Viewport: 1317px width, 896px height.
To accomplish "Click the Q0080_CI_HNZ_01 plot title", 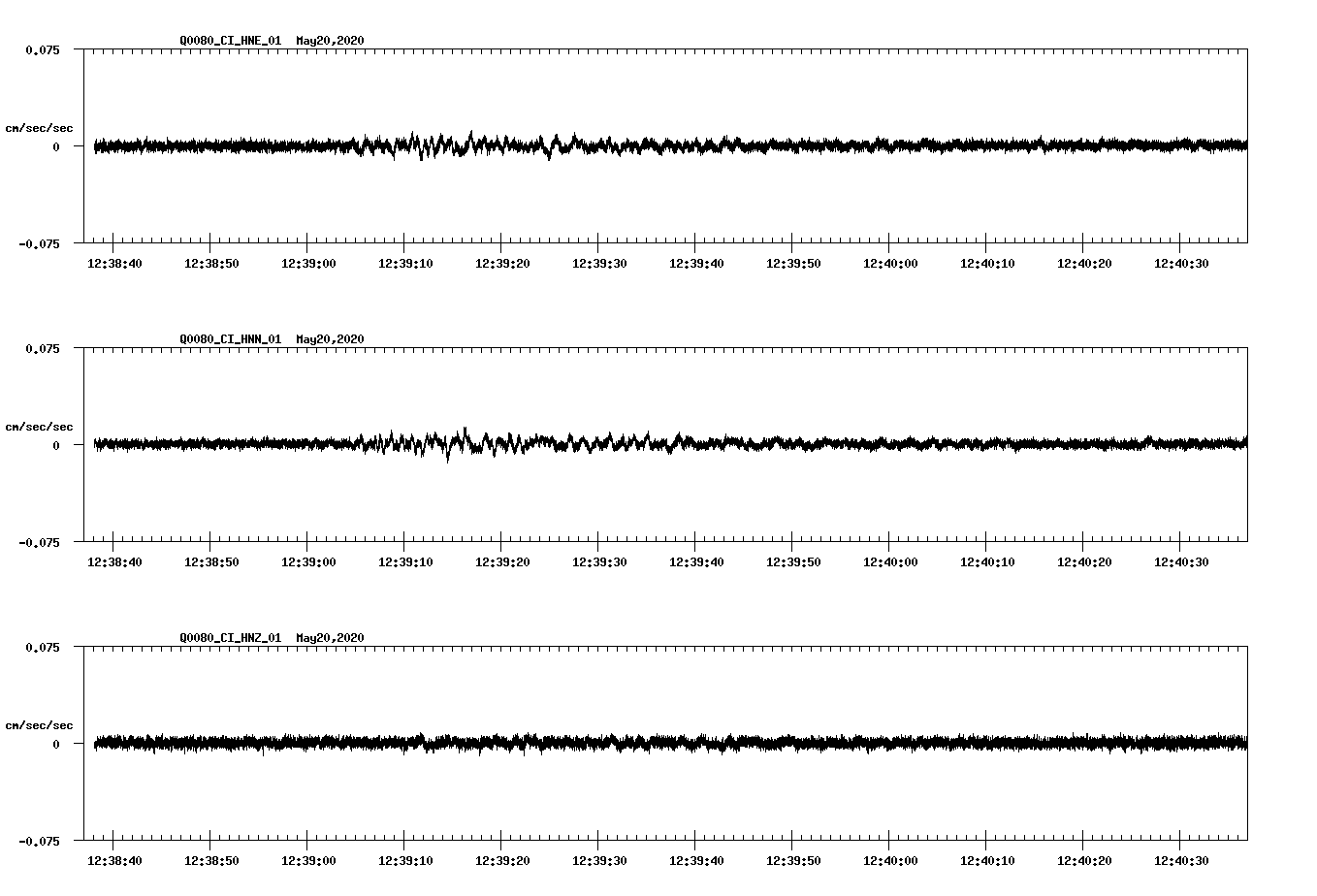I will point(272,638).
